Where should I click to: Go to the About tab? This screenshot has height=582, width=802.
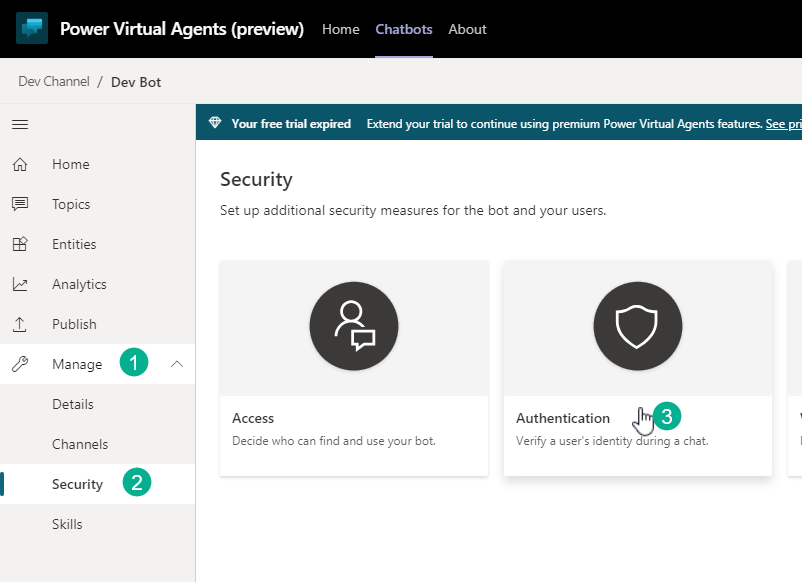point(467,29)
